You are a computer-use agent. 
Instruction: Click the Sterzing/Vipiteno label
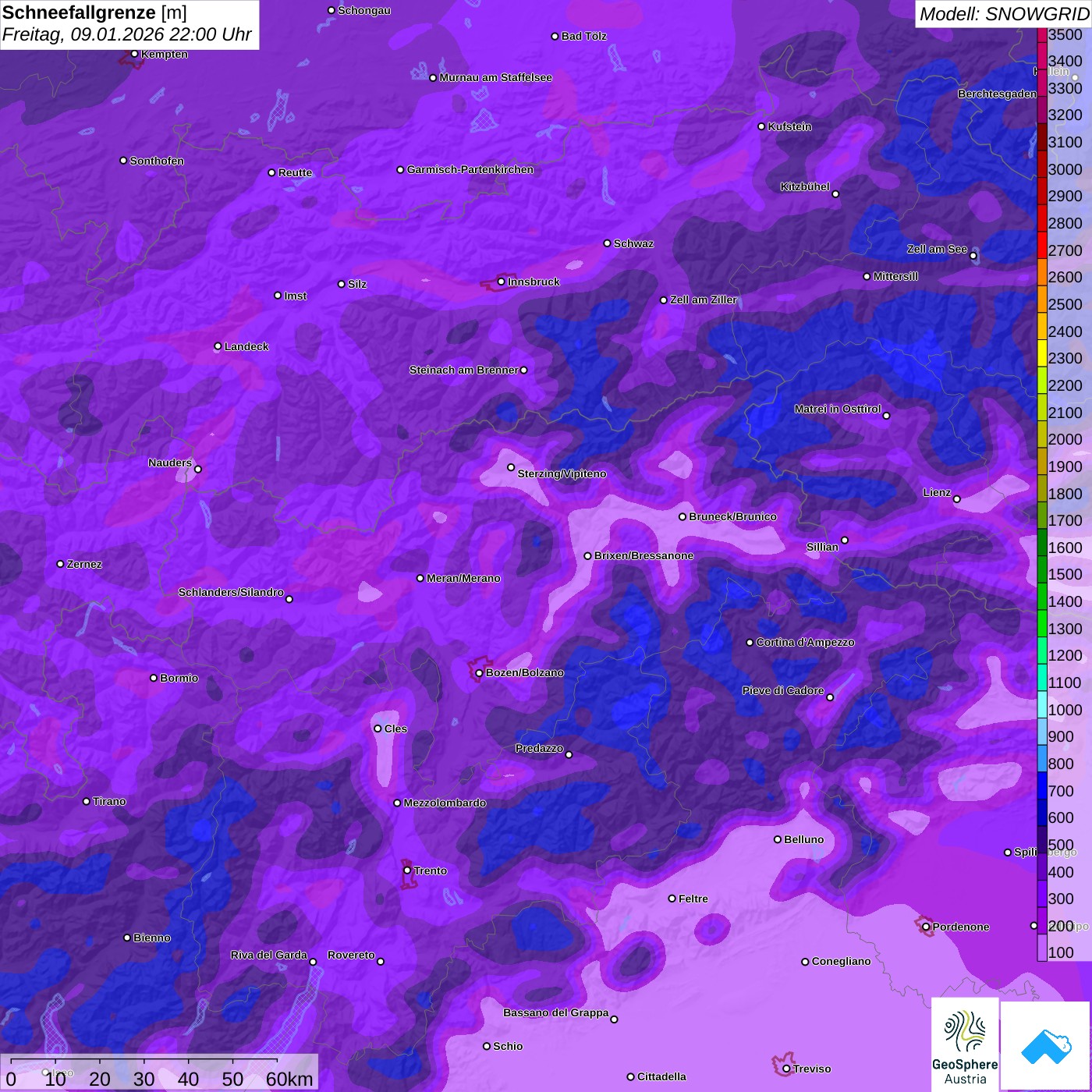tap(562, 473)
